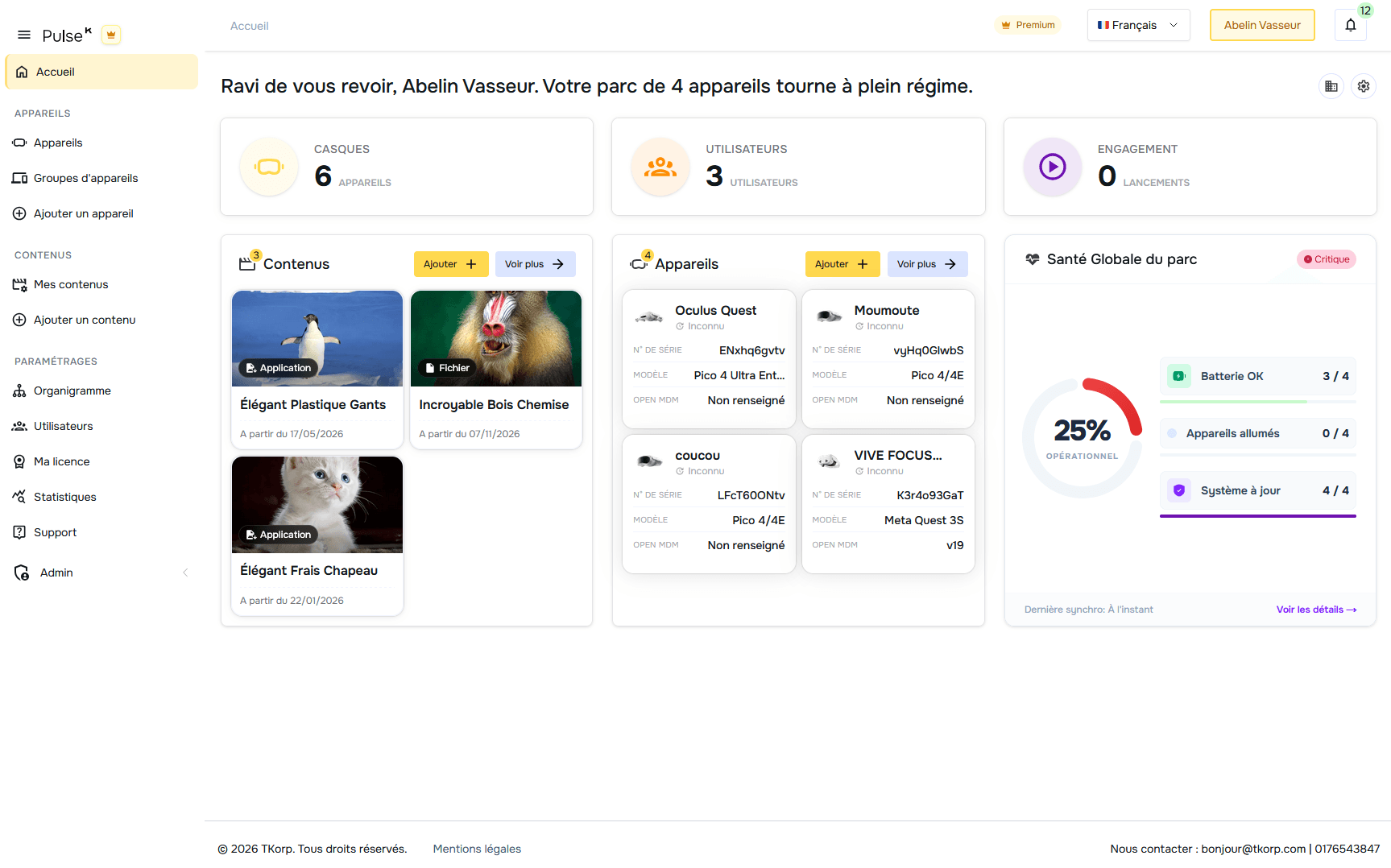This screenshot has width=1391, height=868.
Task: Click the crown badge next to Pulse logo
Action: (x=111, y=35)
